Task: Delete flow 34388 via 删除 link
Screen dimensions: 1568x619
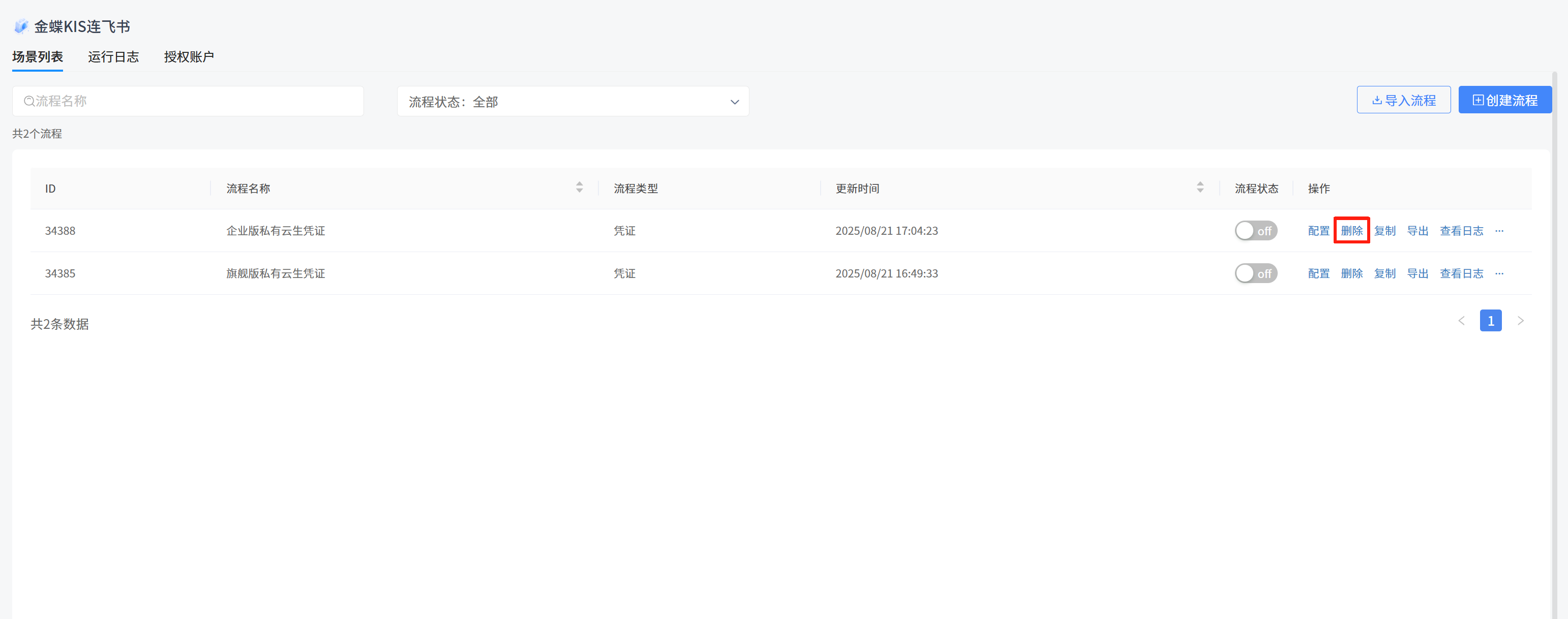Action: click(1351, 231)
